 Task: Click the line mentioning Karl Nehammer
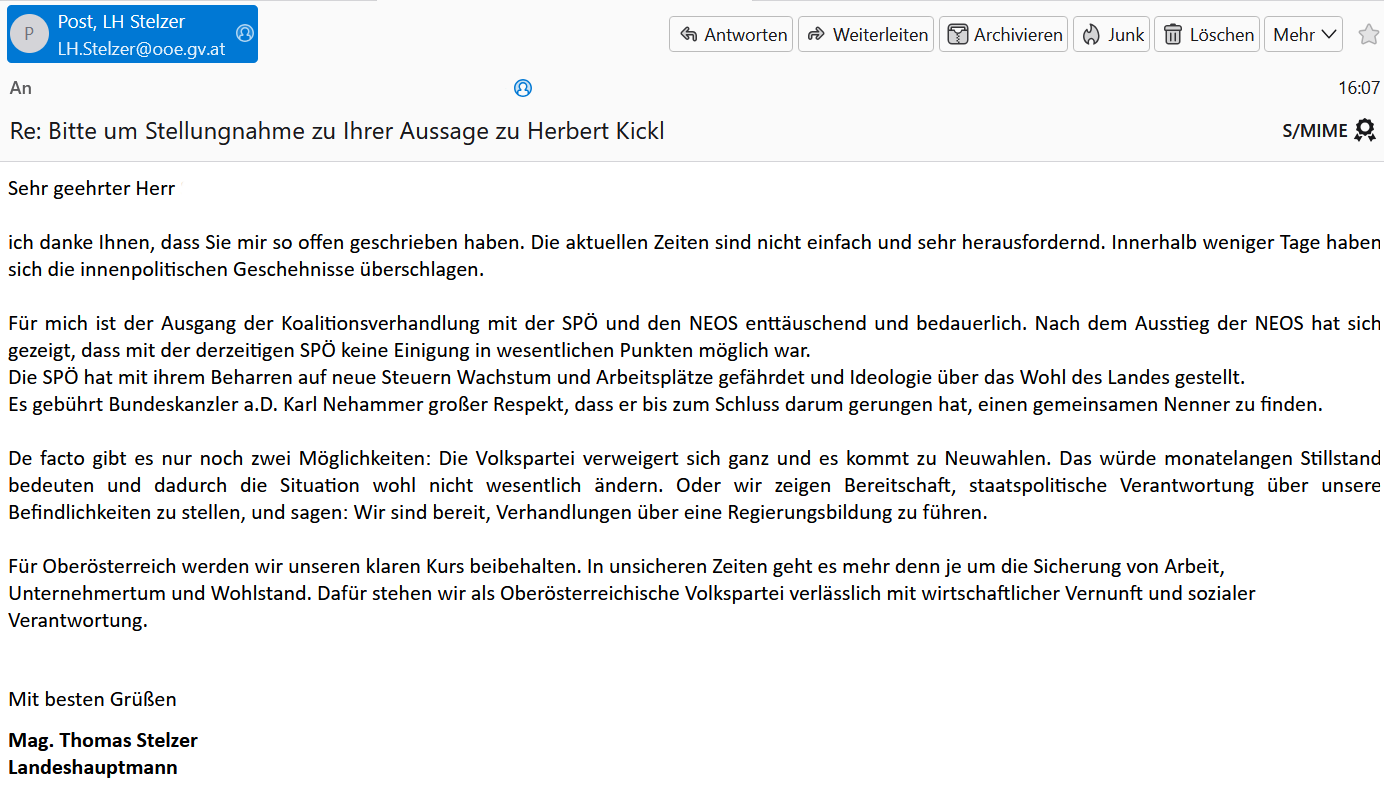point(665,405)
